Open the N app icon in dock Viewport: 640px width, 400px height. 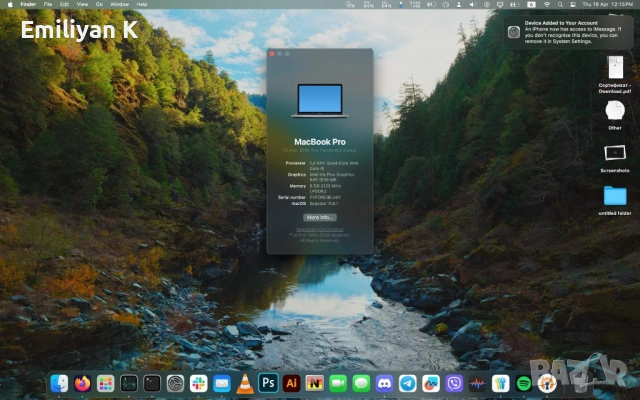coord(315,384)
